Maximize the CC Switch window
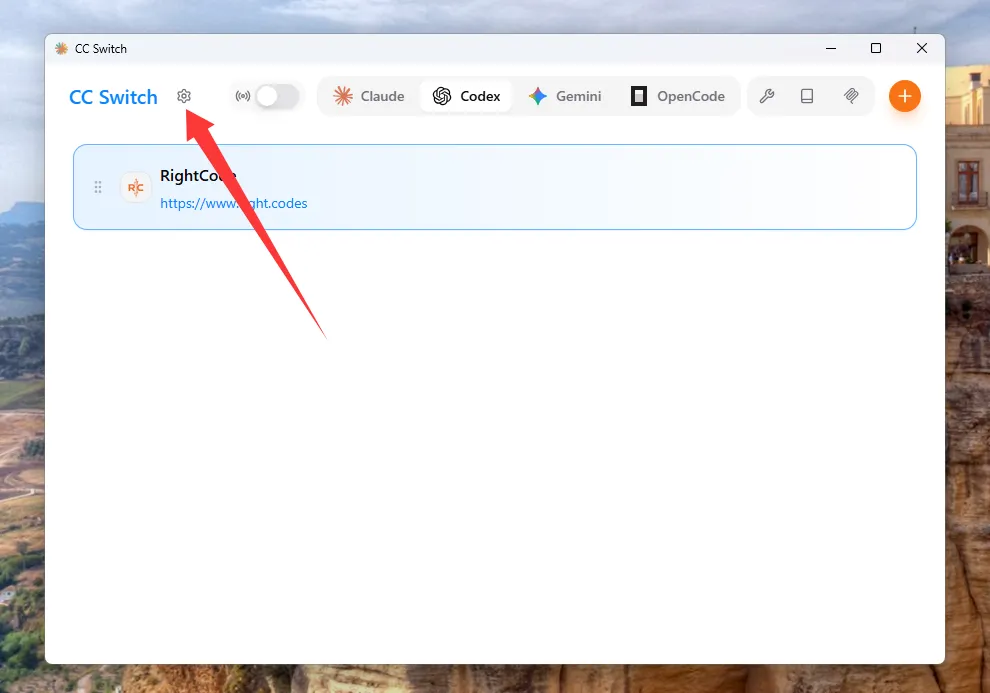Viewport: 990px width, 693px height. point(876,48)
